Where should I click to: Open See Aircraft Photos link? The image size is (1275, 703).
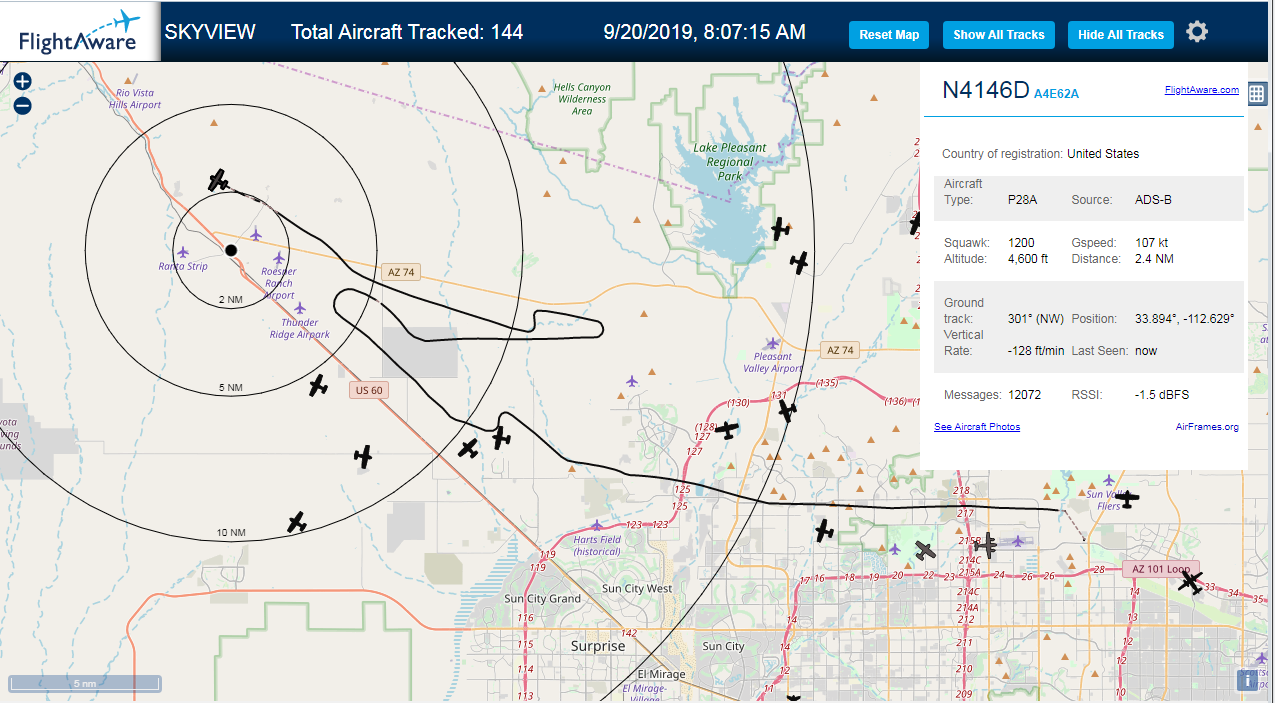click(977, 427)
